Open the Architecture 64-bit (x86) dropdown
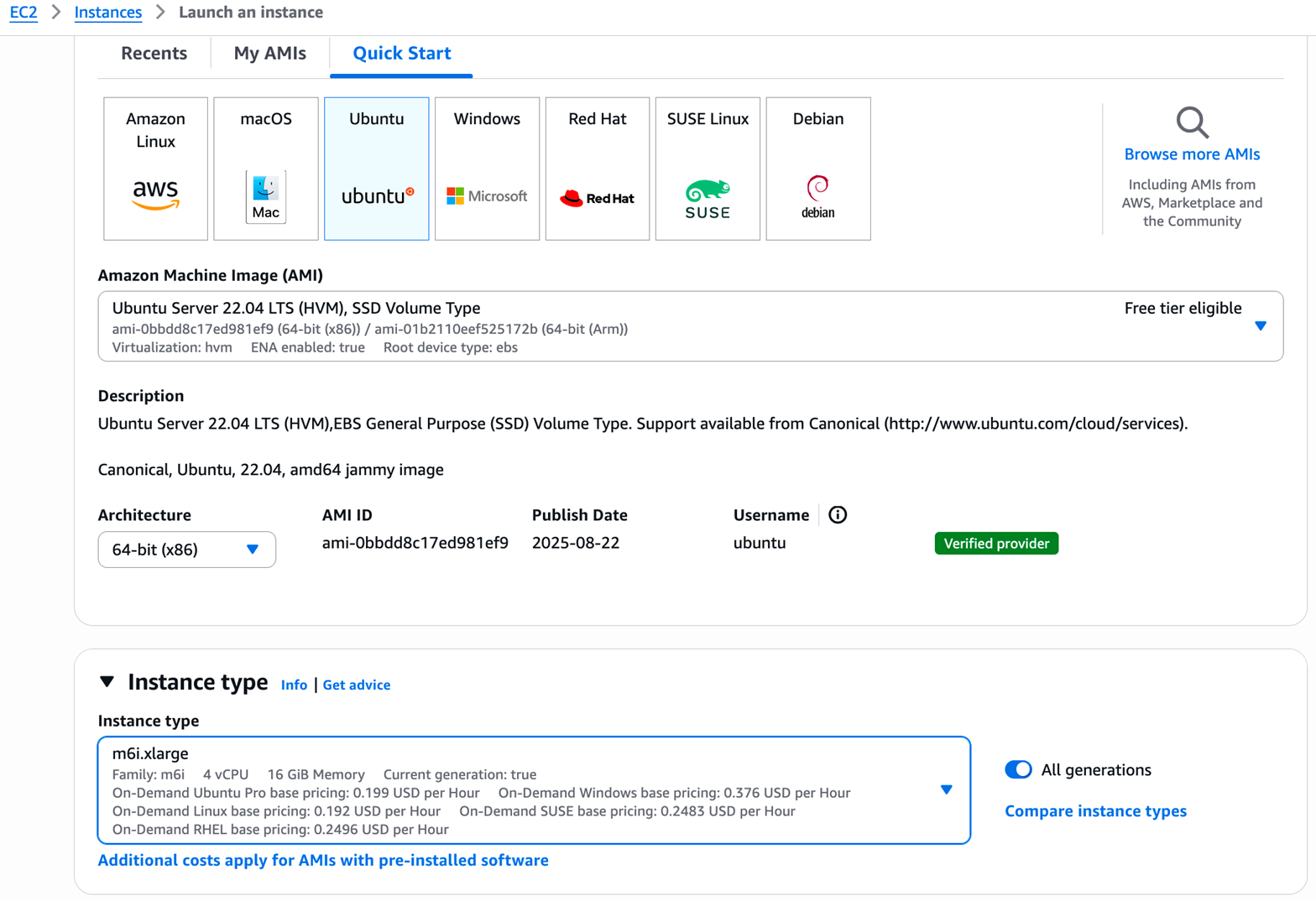The height and width of the screenshot is (901, 1316). point(187,549)
